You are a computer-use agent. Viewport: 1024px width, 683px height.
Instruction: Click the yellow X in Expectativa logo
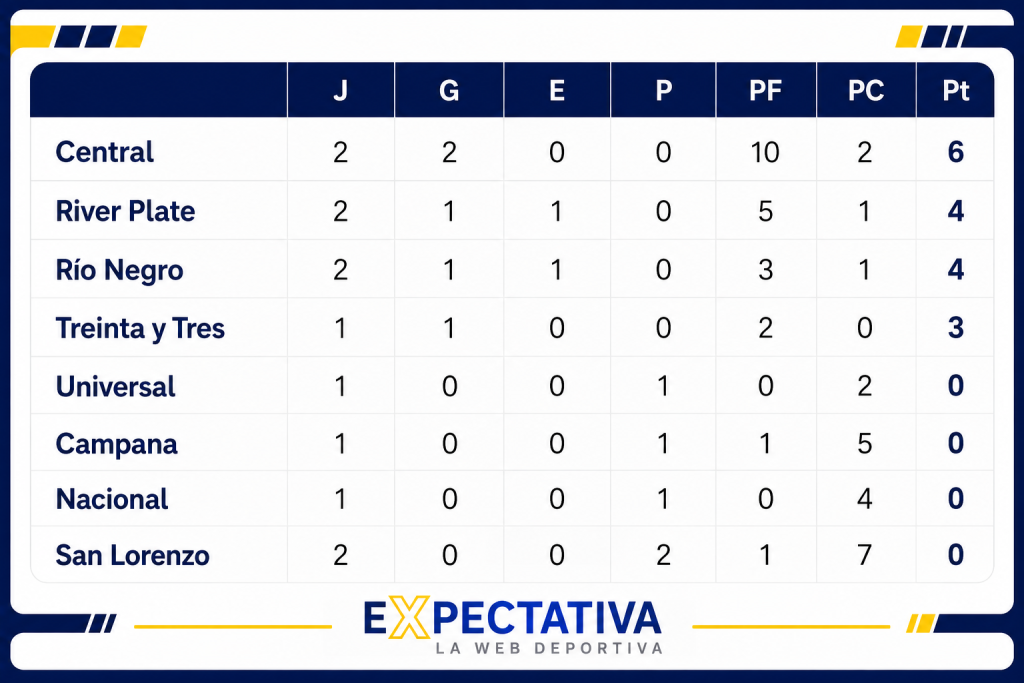click(x=409, y=617)
